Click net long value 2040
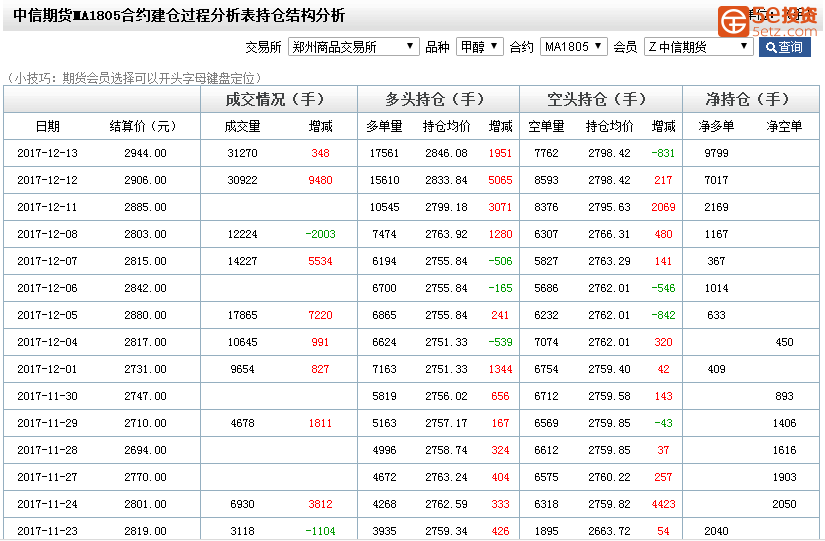 pyautogui.click(x=717, y=532)
